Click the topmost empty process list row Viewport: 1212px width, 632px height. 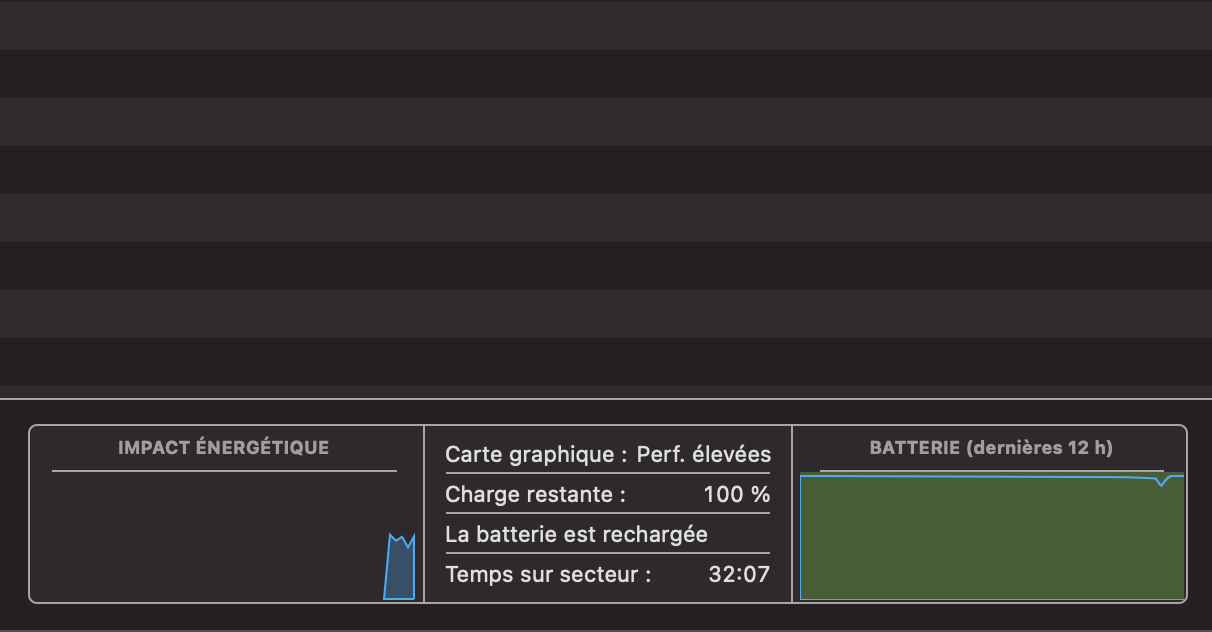pos(606,25)
